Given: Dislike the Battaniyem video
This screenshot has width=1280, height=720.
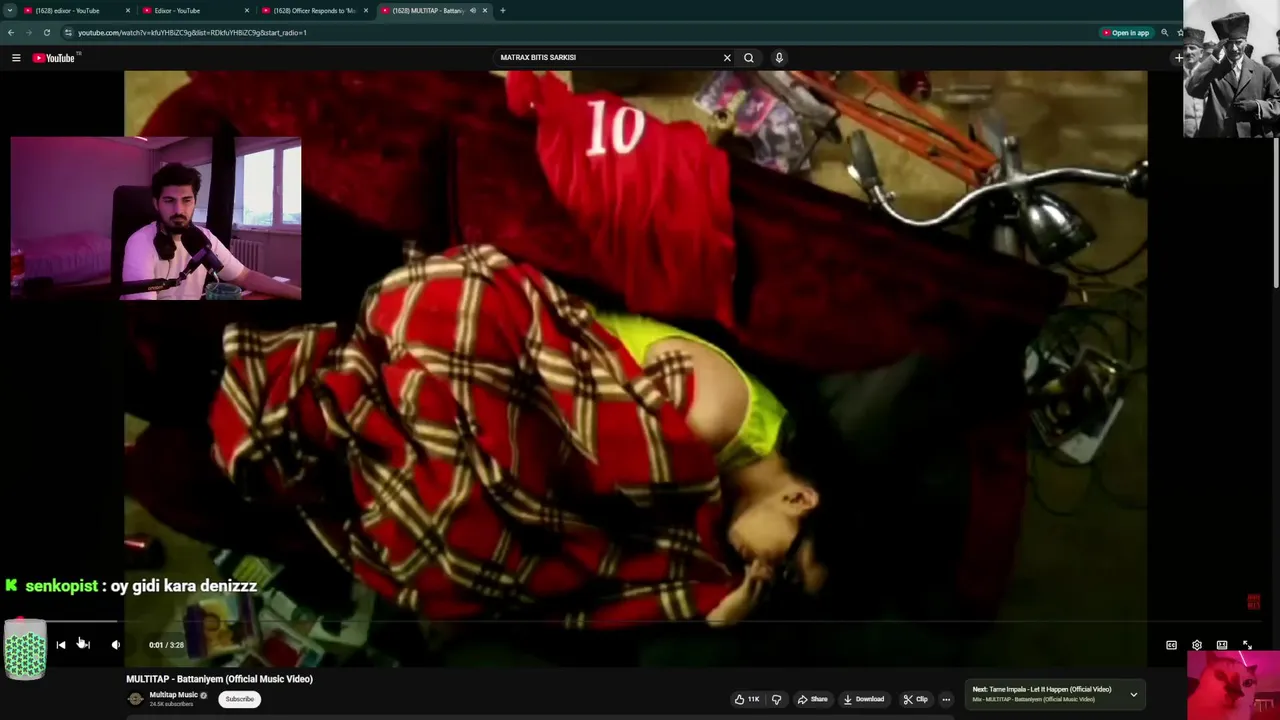Looking at the screenshot, I should pyautogui.click(x=776, y=699).
